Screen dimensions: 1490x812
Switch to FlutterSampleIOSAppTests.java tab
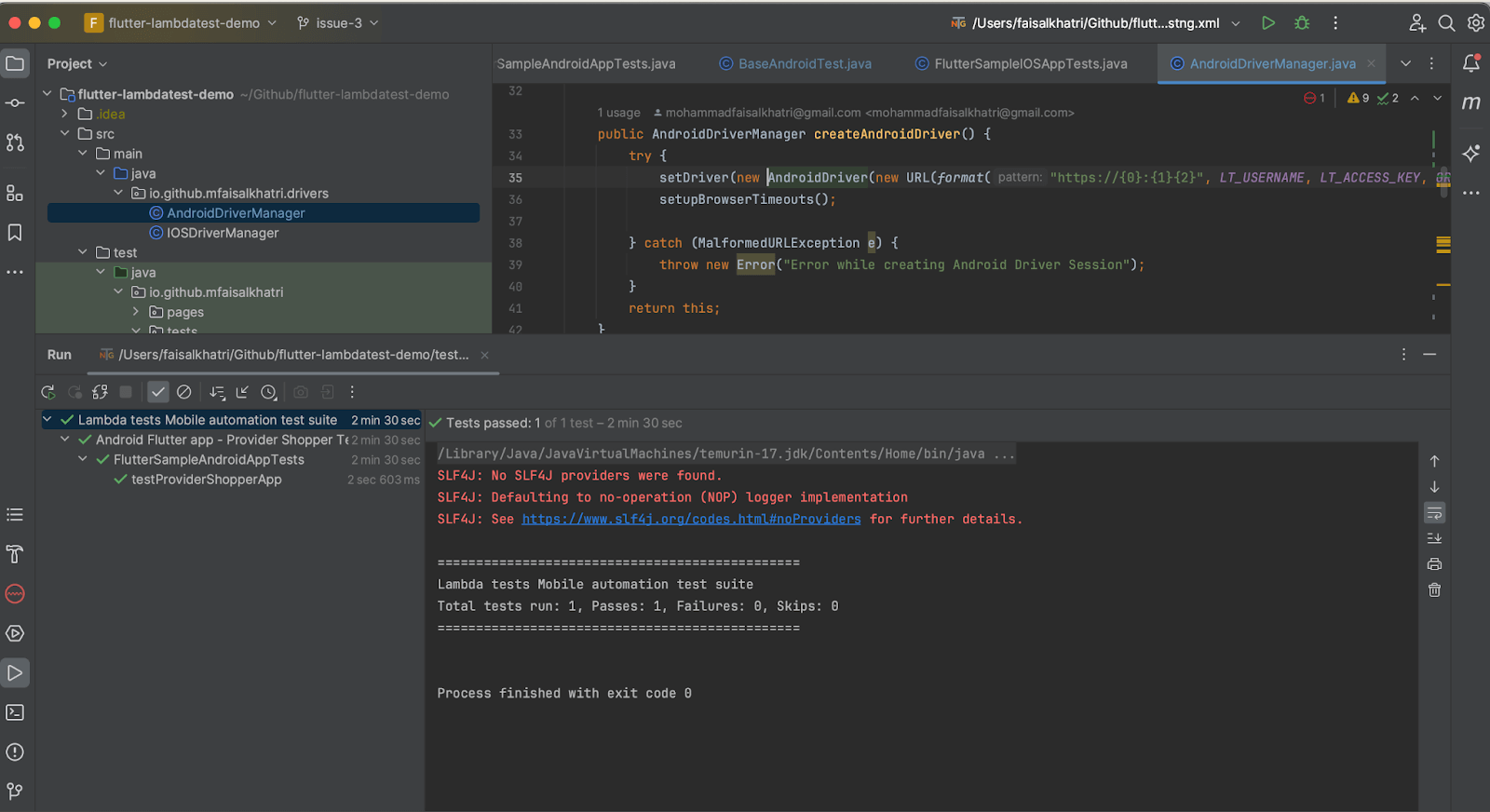click(1030, 63)
